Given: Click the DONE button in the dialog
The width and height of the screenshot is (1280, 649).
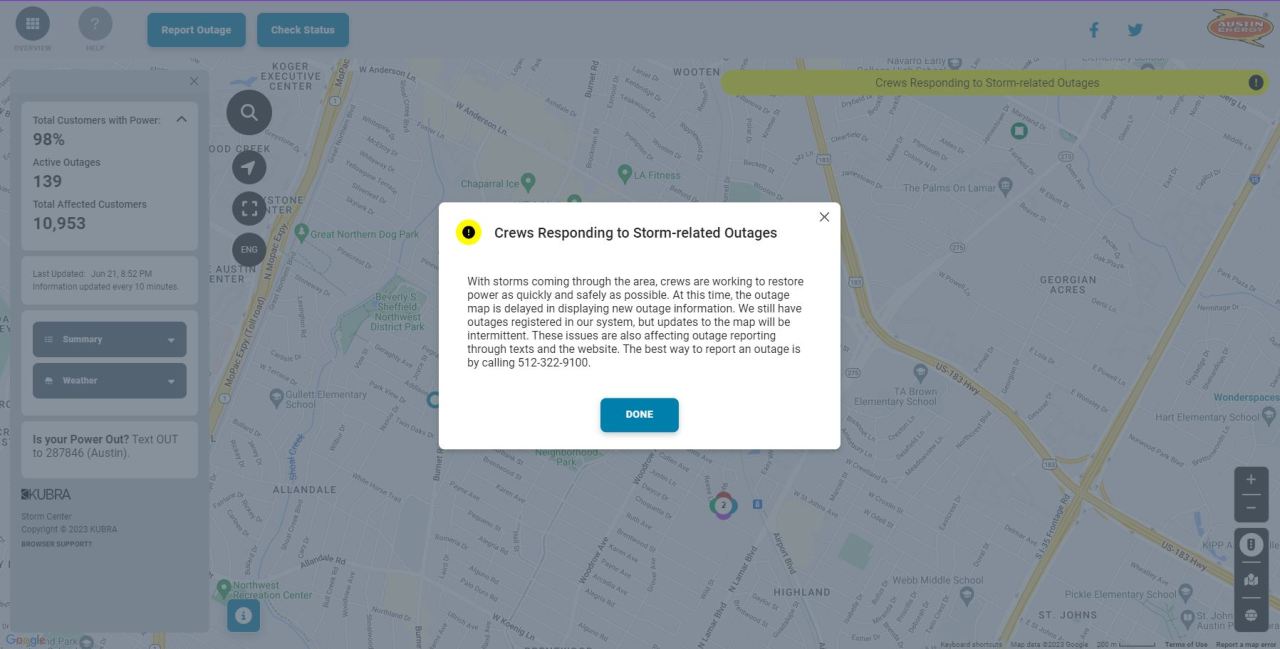Looking at the screenshot, I should pos(639,415).
